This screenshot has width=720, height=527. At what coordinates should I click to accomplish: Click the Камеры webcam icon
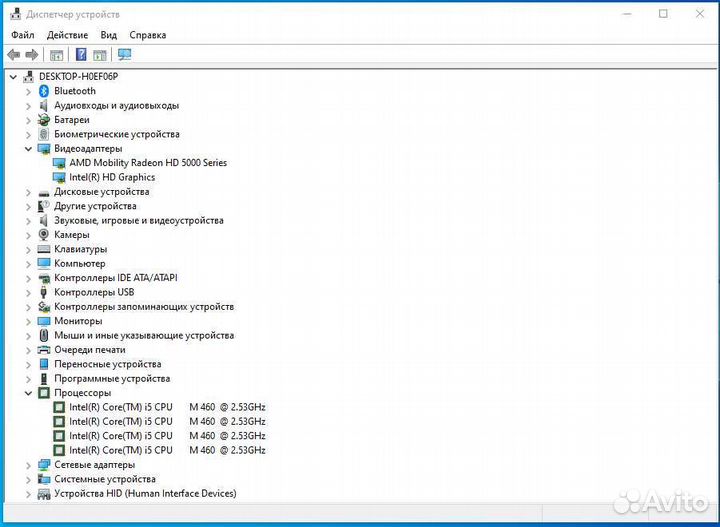[x=44, y=235]
